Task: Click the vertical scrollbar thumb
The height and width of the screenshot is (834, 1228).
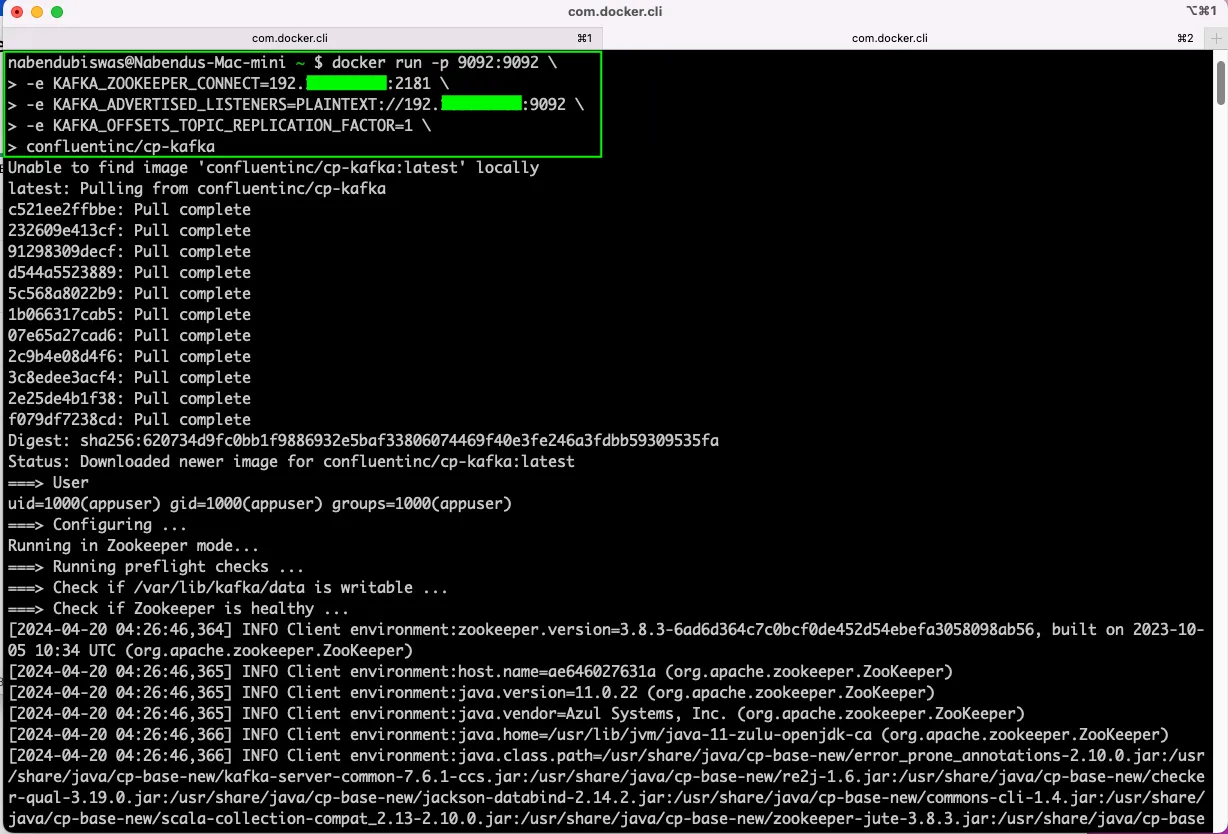Action: click(x=1220, y=82)
